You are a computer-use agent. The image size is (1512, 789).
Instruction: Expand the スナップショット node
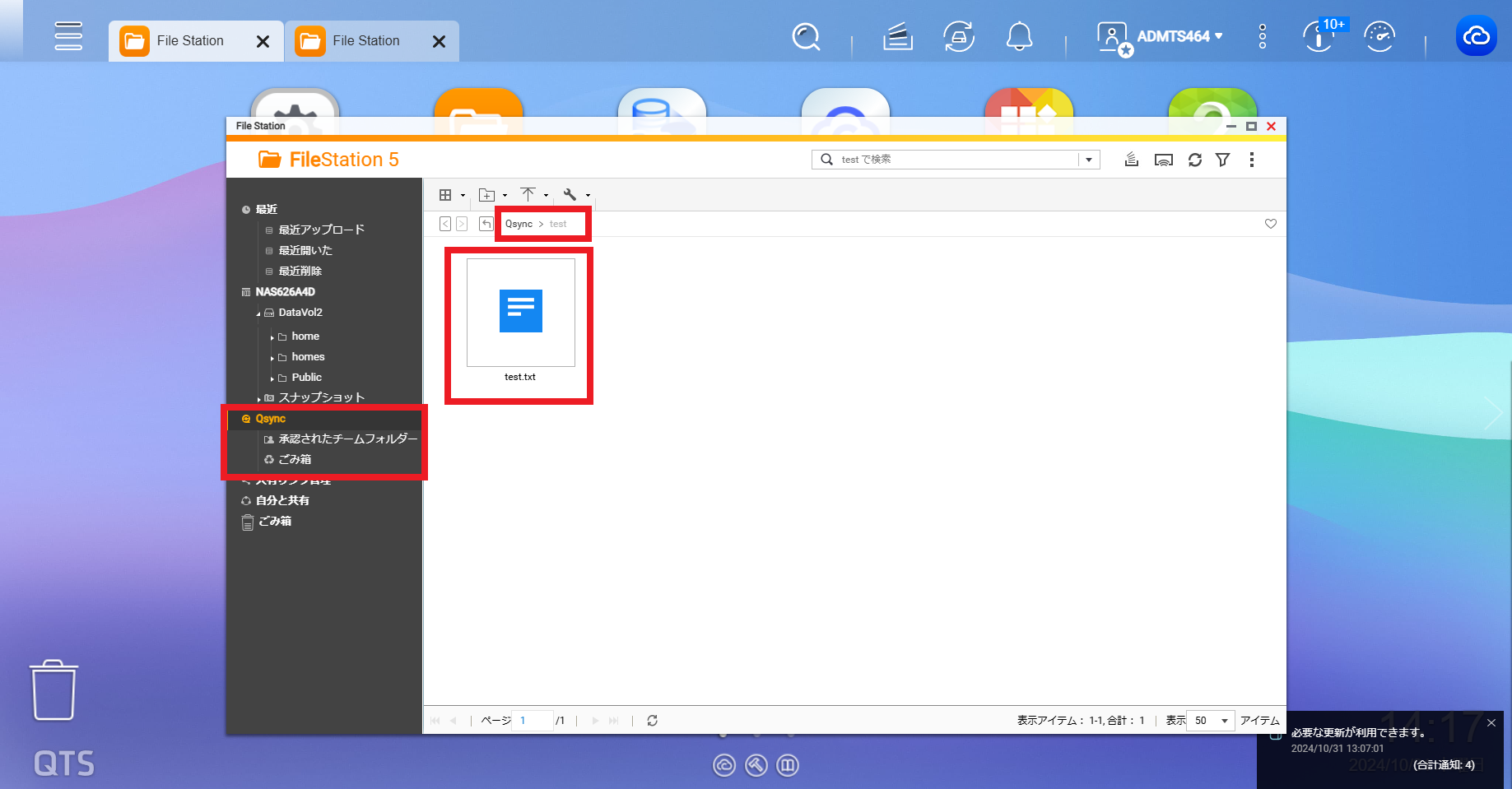click(258, 399)
